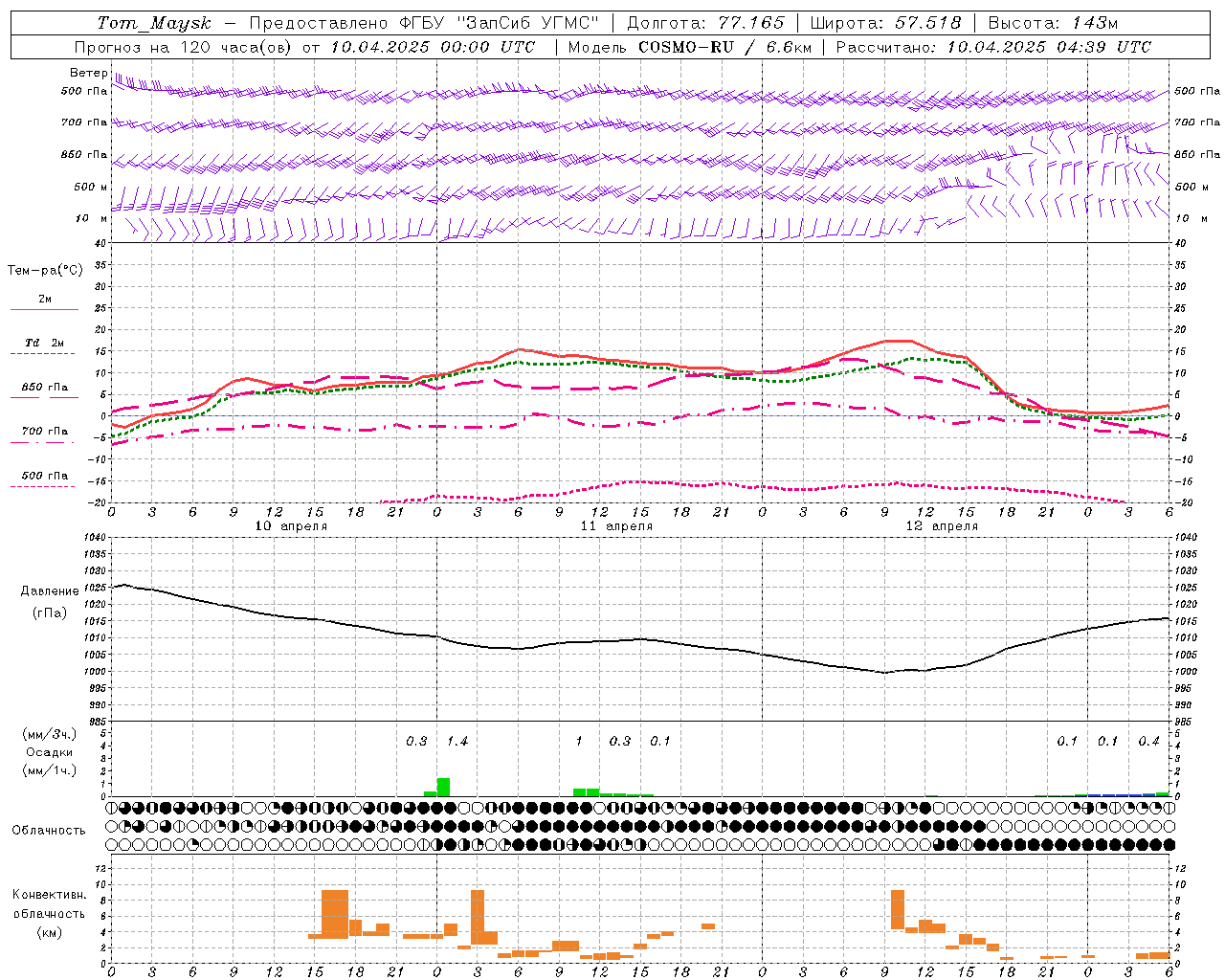Click the dotted line sample under 500 гПа legend
1225x980 pixels.
(43, 486)
